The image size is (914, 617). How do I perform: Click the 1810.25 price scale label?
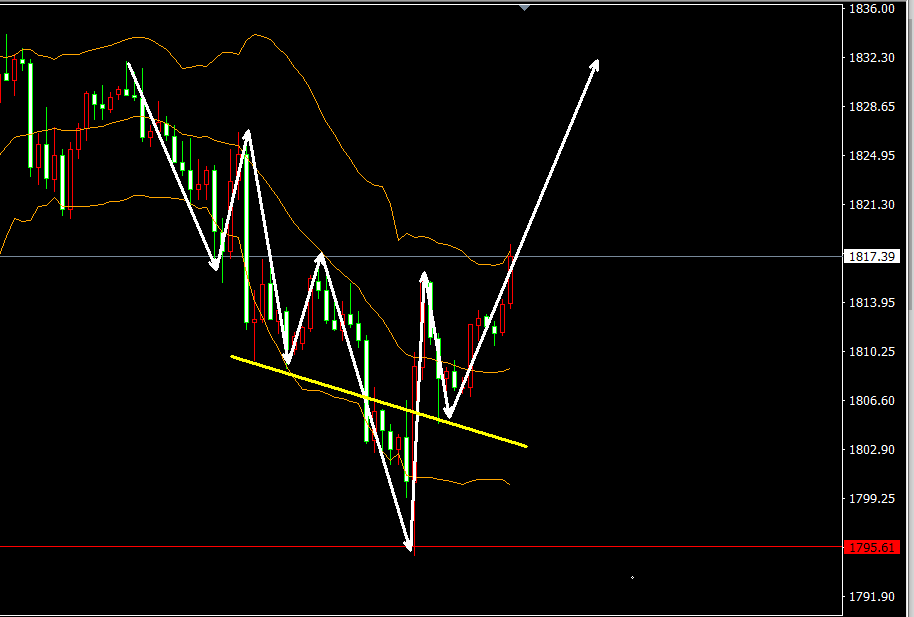pos(871,352)
